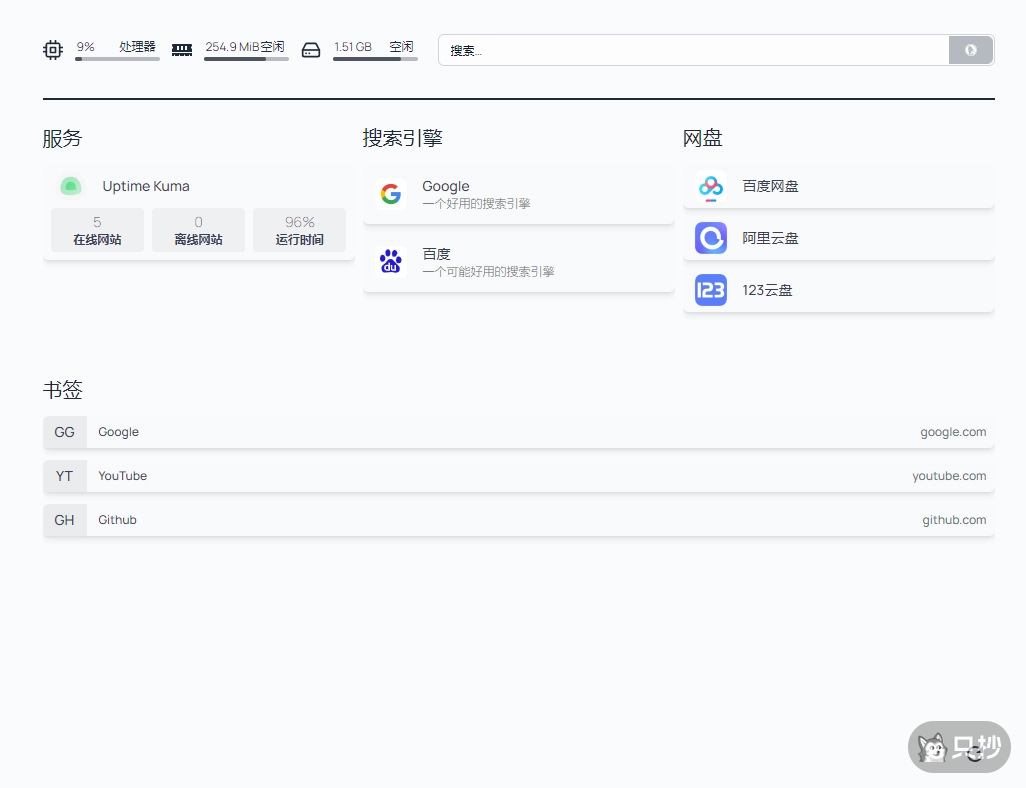
Task: Open the github.com bookmark link
Action: point(953,520)
